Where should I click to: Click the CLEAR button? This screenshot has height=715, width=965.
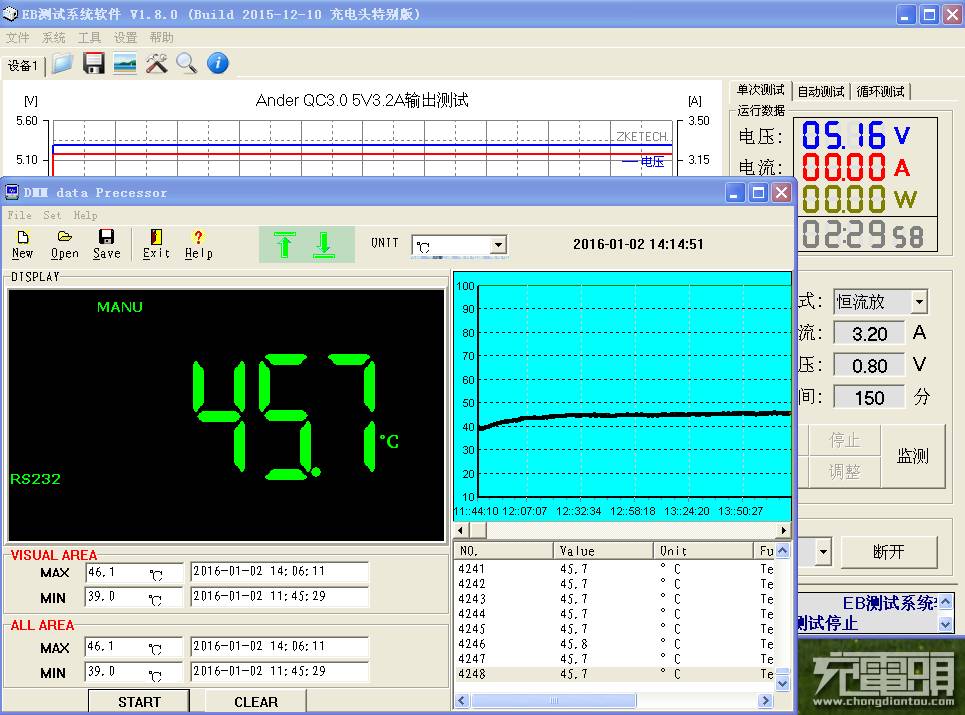[x=256, y=702]
